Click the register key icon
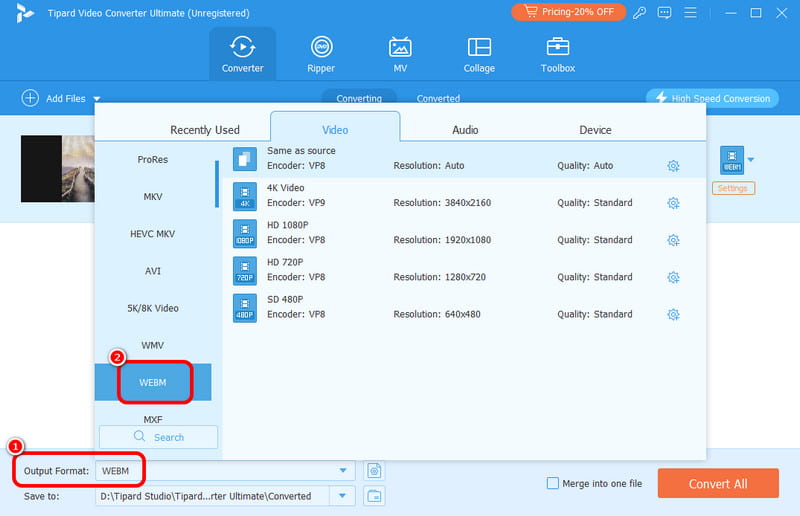The image size is (800, 516). (639, 12)
